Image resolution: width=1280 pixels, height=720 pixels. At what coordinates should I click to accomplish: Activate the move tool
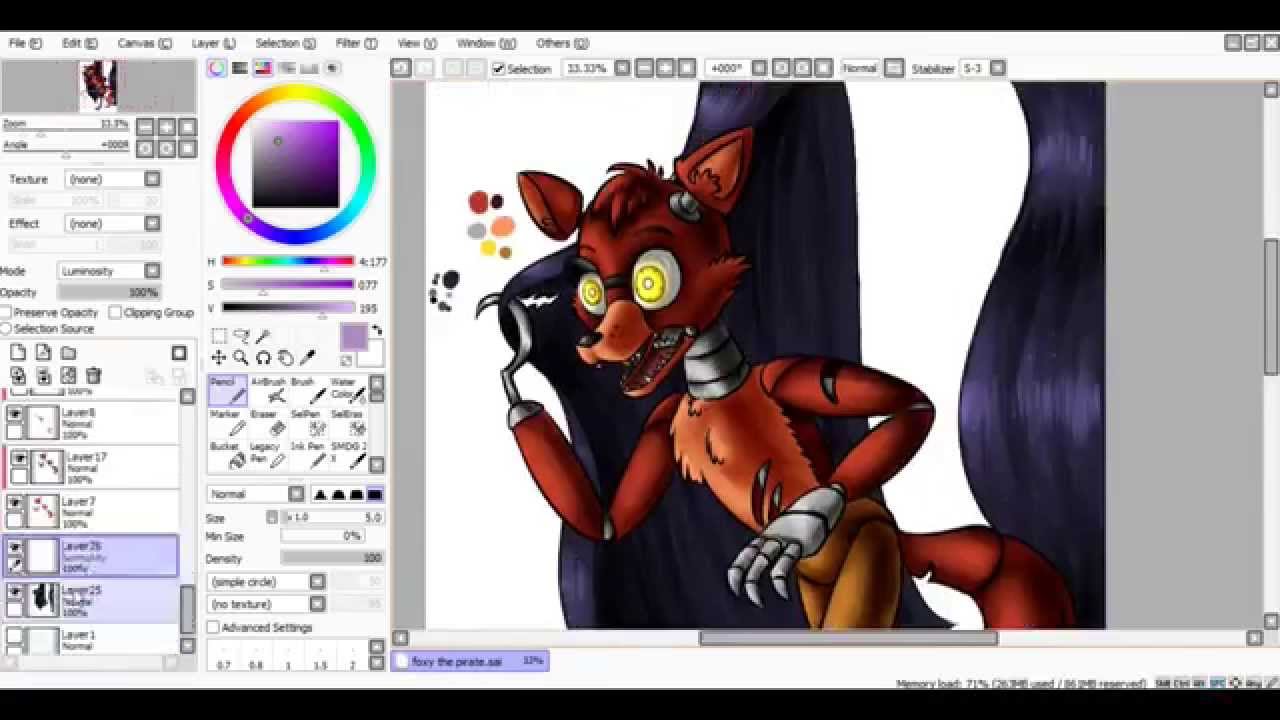pos(219,358)
